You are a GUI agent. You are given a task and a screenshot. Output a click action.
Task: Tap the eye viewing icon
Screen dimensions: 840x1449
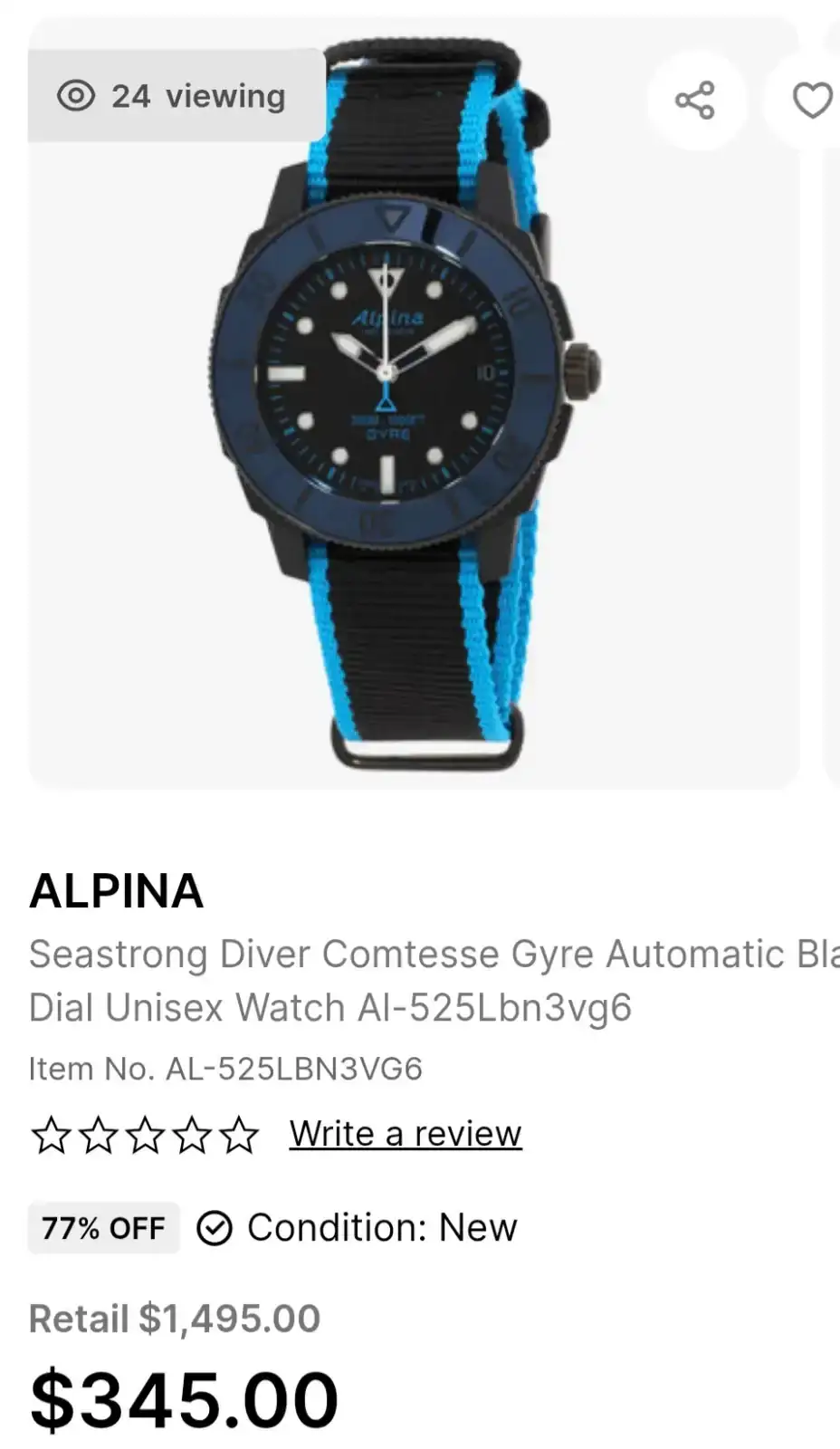(76, 95)
